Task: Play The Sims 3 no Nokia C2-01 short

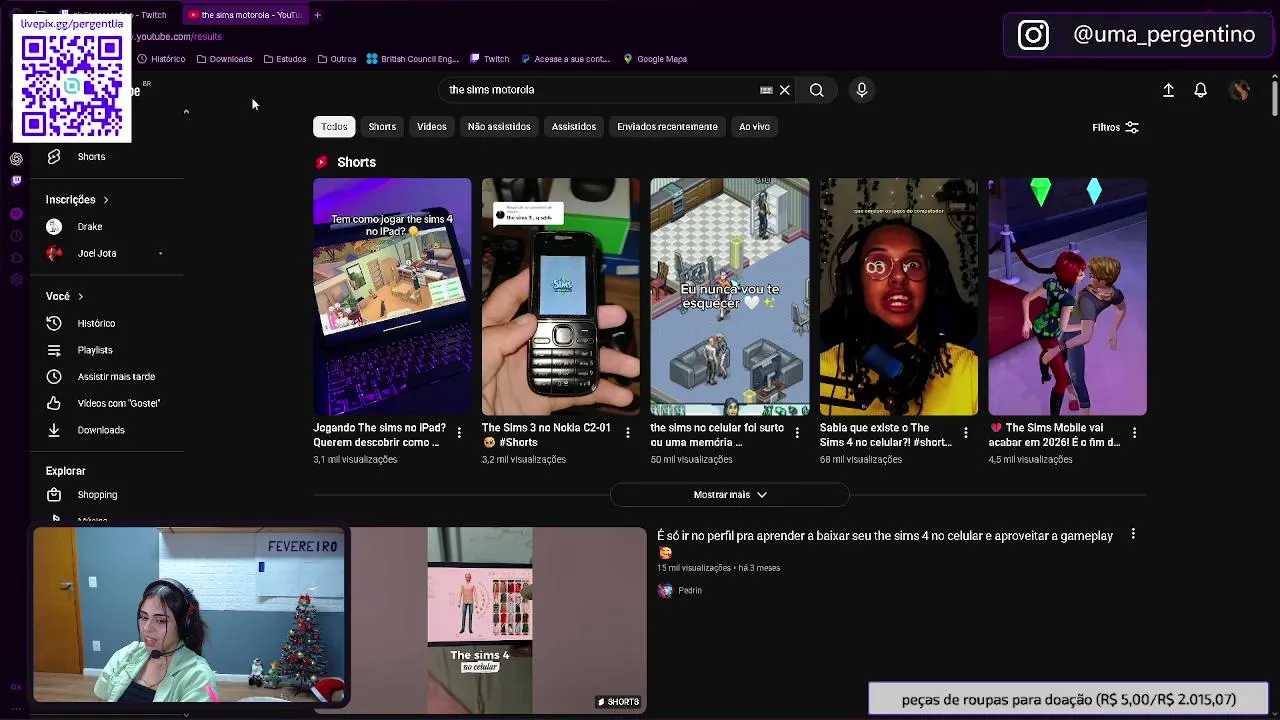Action: [561, 297]
